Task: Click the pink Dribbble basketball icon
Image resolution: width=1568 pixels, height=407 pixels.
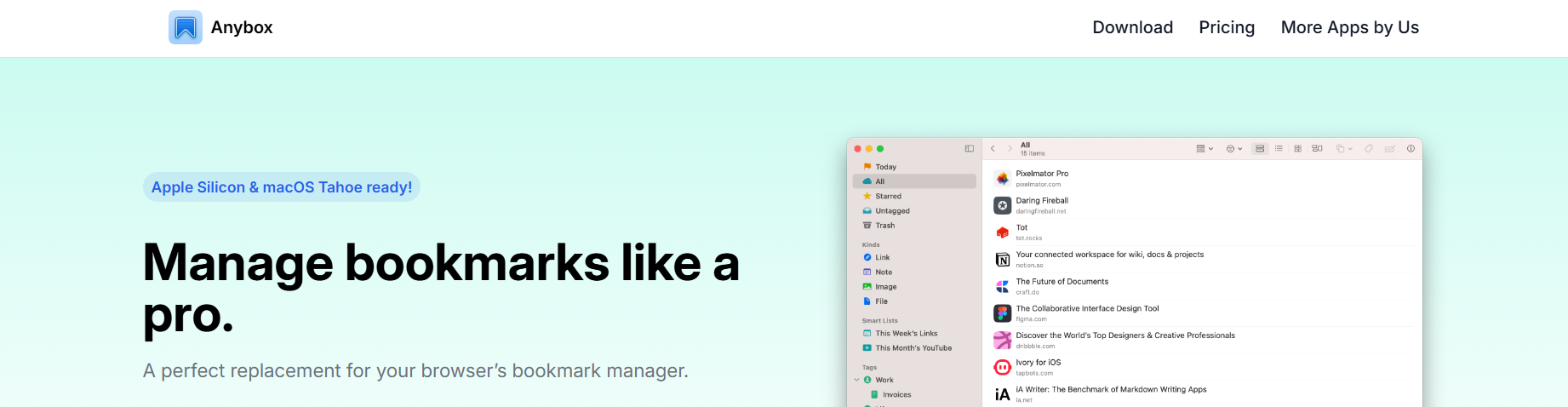Action: (x=1003, y=341)
